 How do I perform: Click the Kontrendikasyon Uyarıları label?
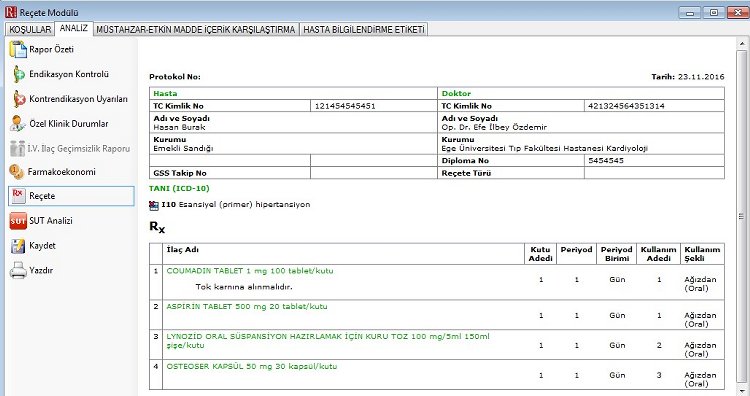click(78, 99)
